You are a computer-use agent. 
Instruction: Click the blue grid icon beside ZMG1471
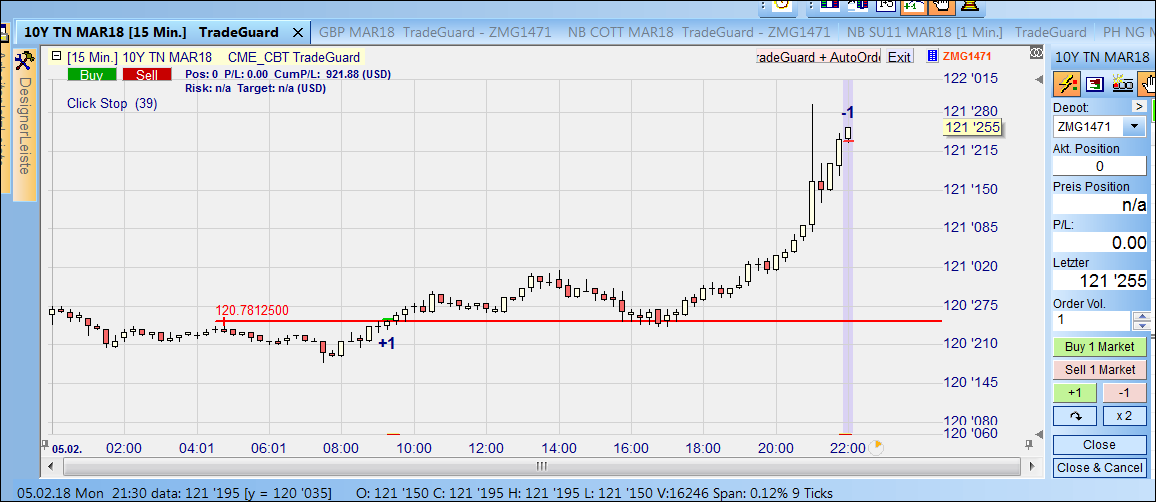[x=933, y=56]
